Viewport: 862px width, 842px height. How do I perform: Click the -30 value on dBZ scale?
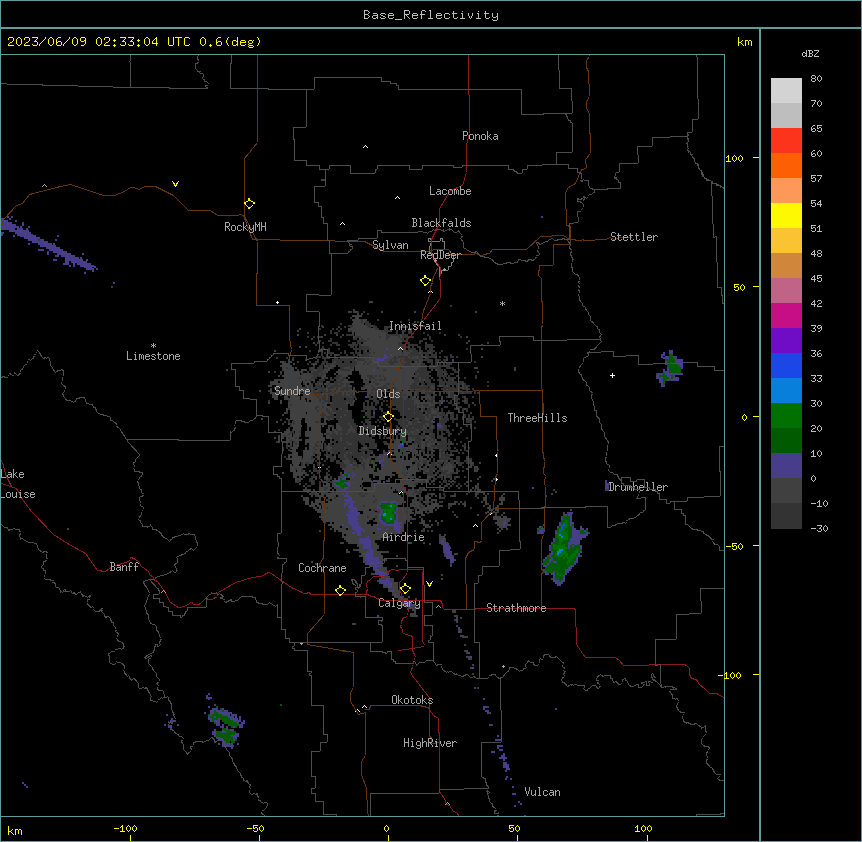click(819, 528)
